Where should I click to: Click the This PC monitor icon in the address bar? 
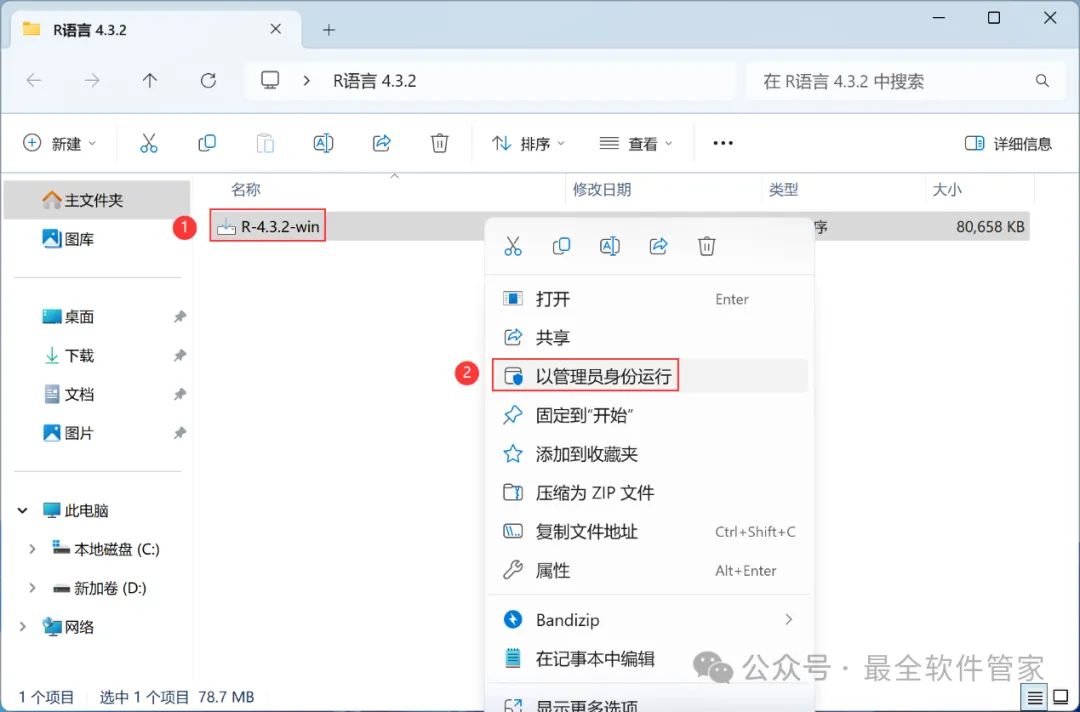point(270,81)
